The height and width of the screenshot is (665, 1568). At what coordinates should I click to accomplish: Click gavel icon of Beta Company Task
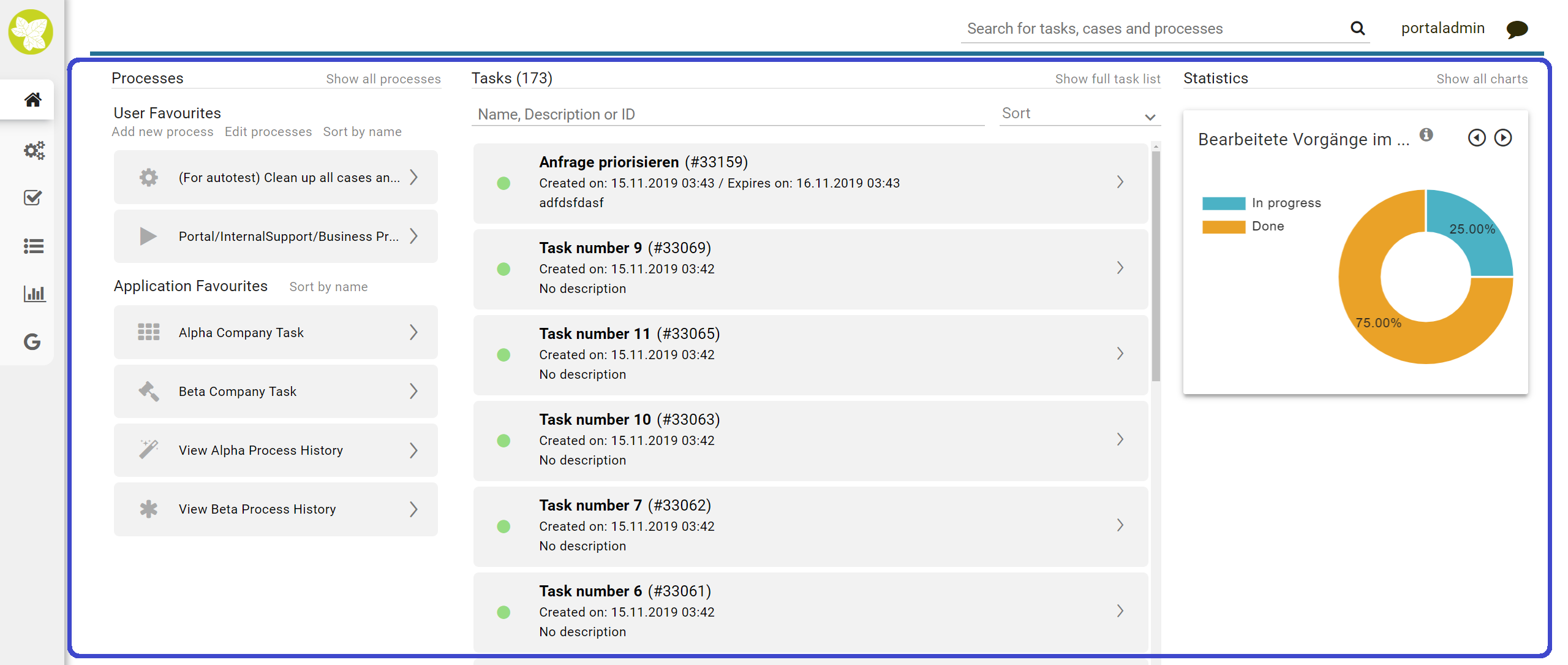coord(148,391)
